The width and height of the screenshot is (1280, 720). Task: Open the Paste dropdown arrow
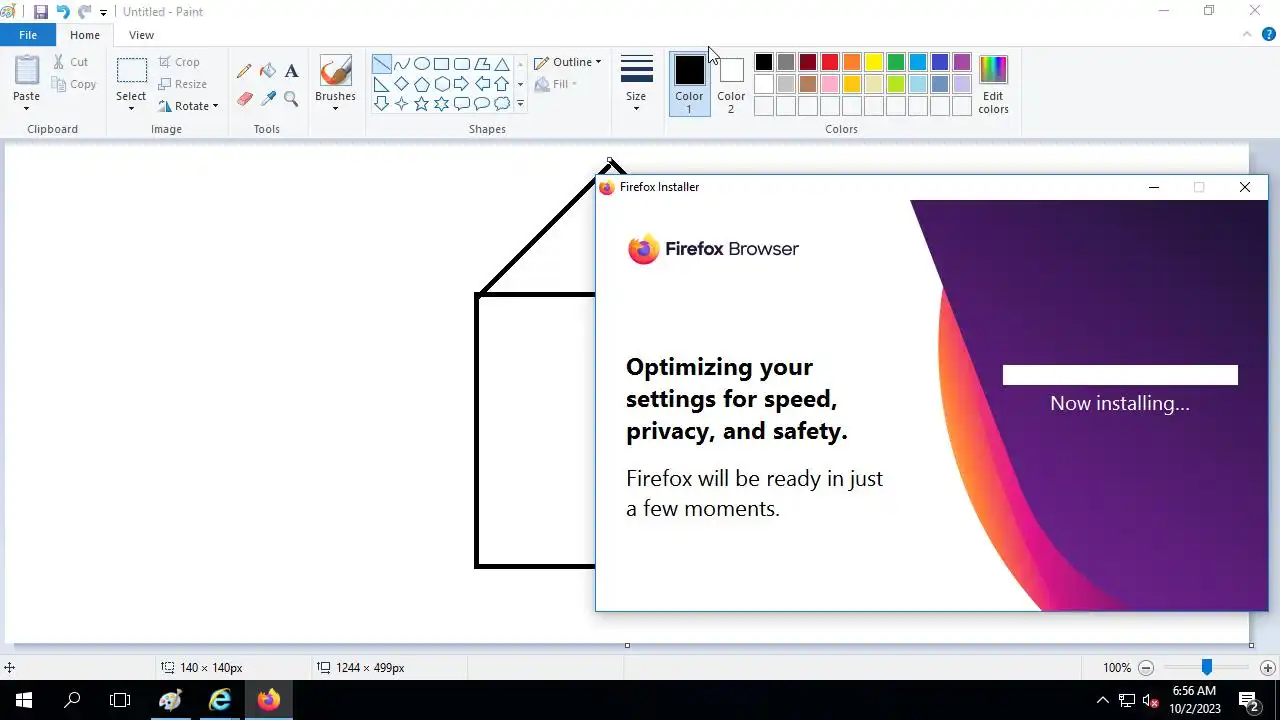point(27,108)
